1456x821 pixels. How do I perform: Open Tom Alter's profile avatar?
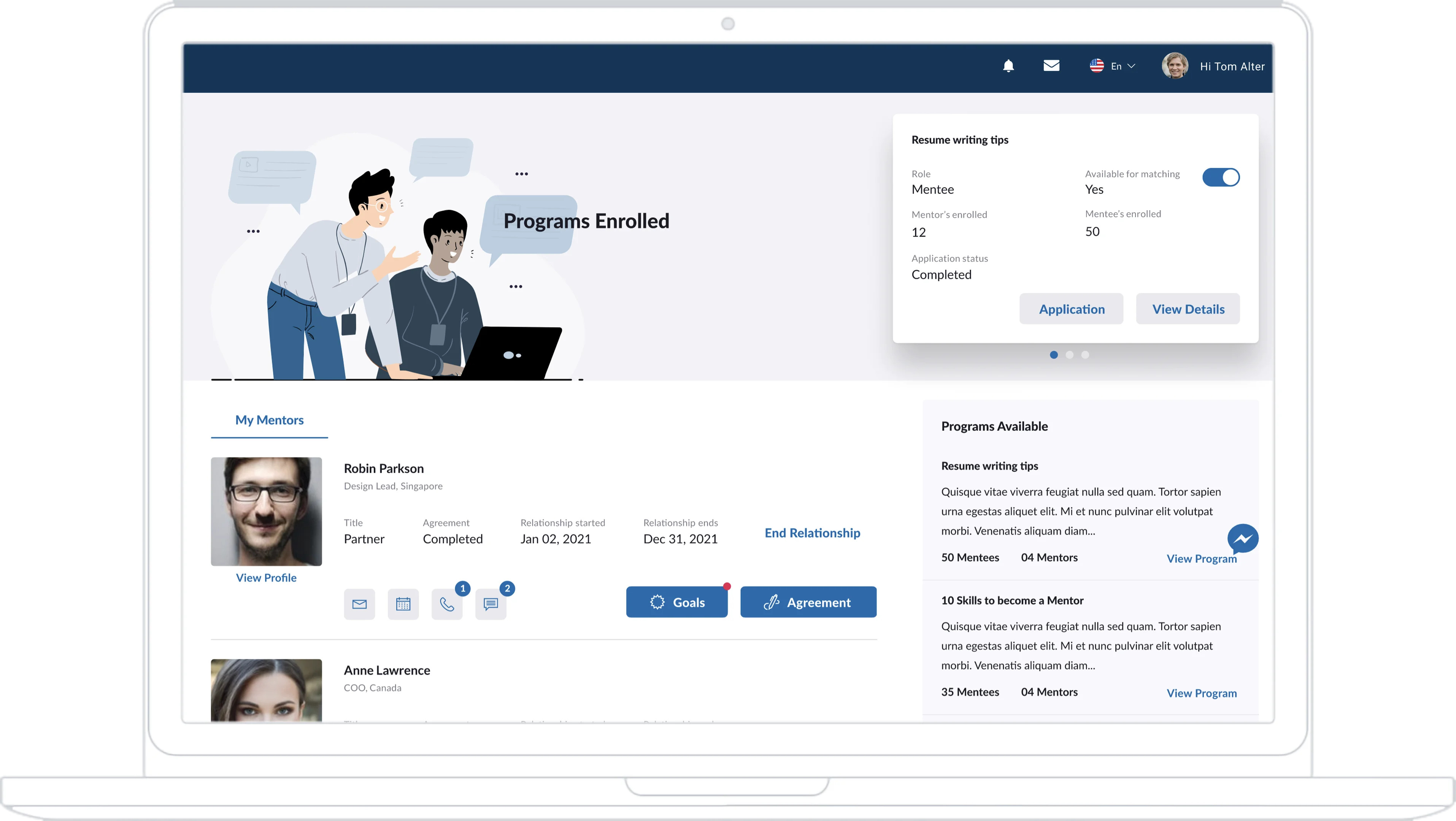pos(1175,65)
